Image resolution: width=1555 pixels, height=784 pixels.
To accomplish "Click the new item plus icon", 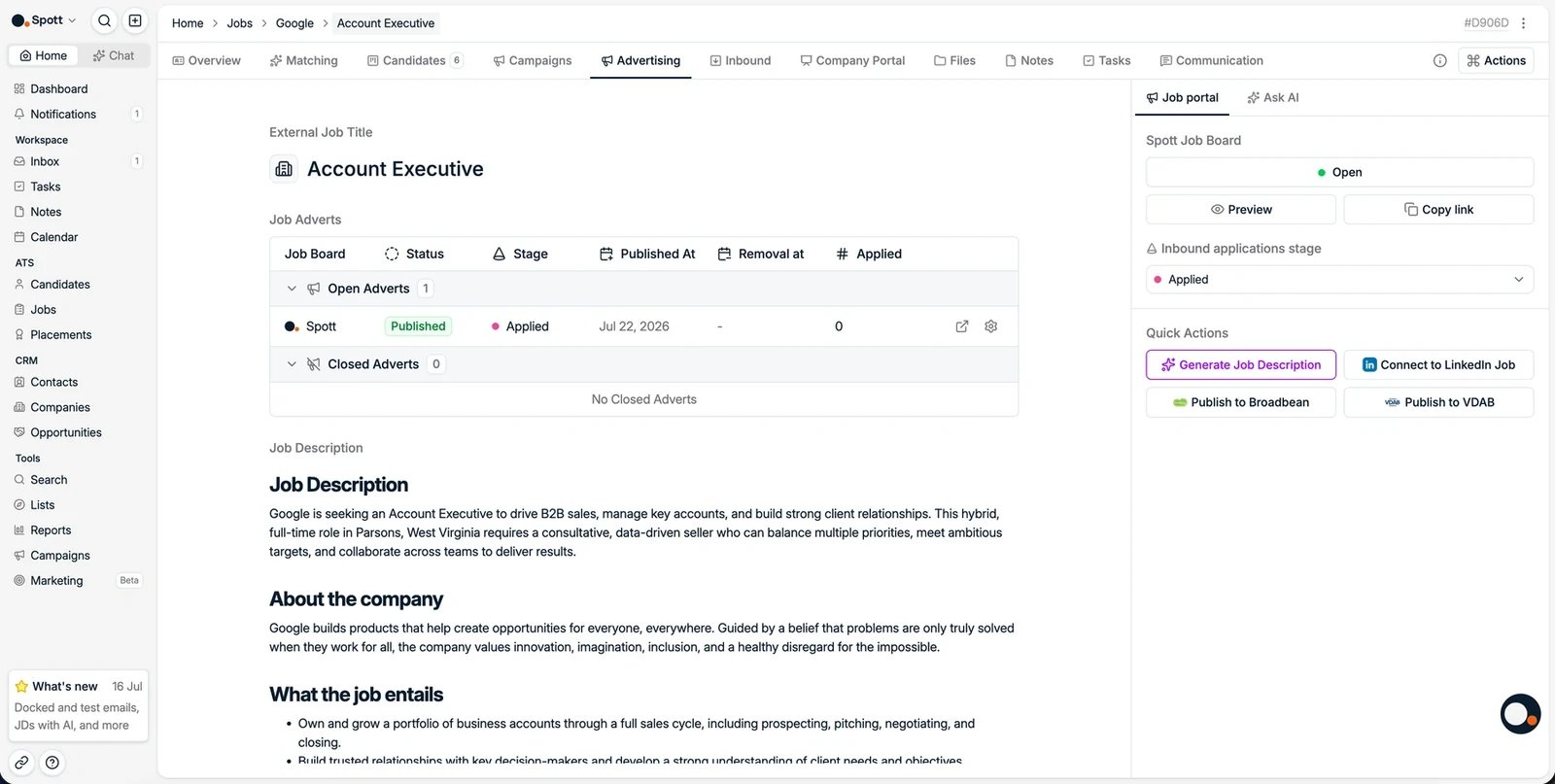I will [x=135, y=20].
